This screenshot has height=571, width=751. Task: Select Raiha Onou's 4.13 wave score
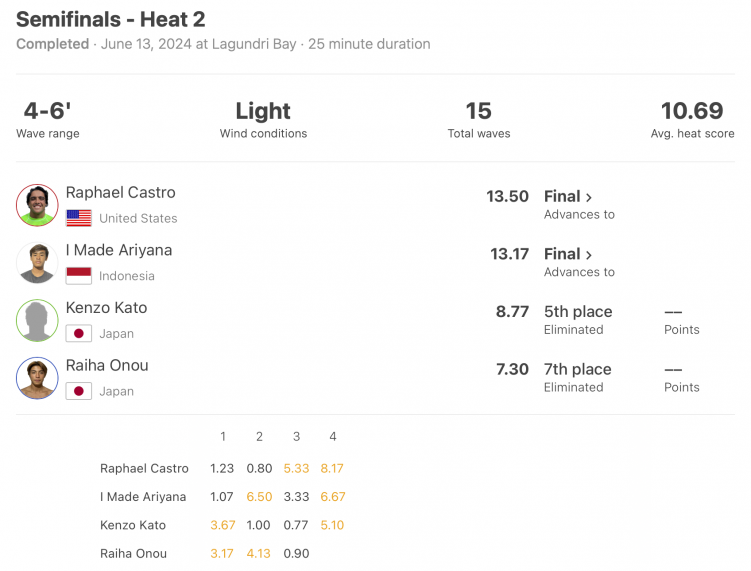pos(259,553)
